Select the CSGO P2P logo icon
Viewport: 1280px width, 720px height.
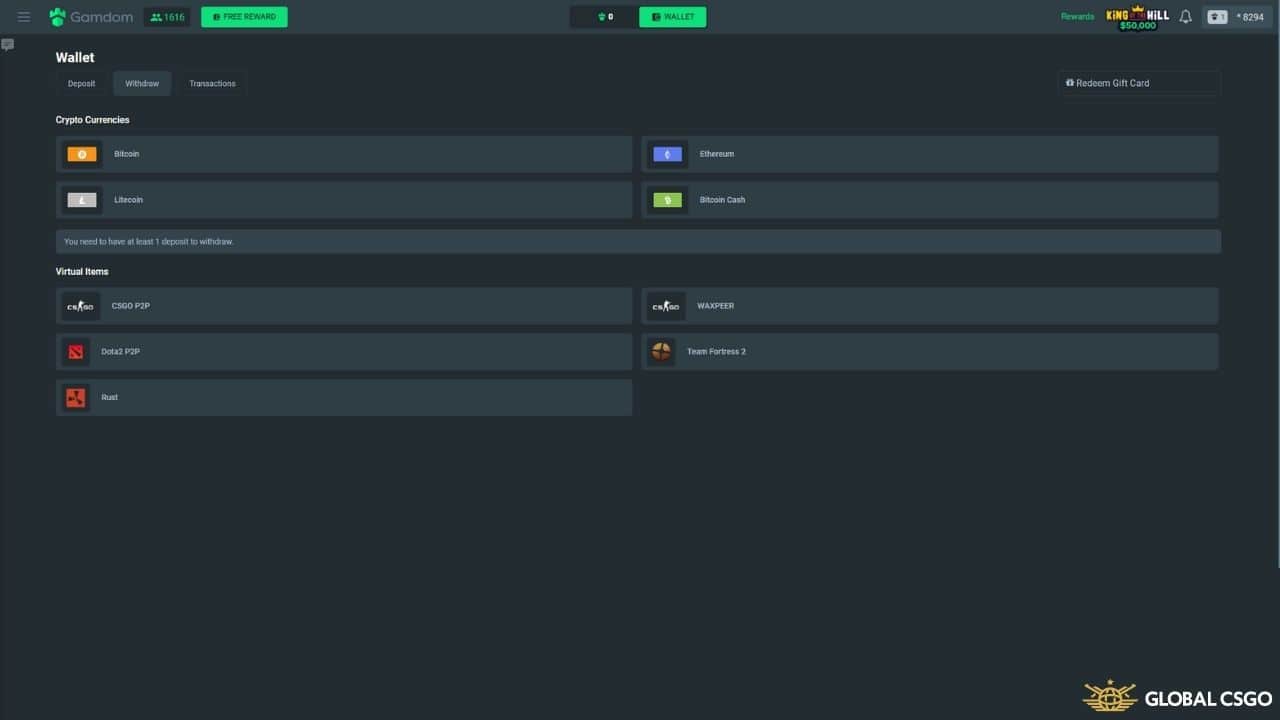(x=80, y=306)
